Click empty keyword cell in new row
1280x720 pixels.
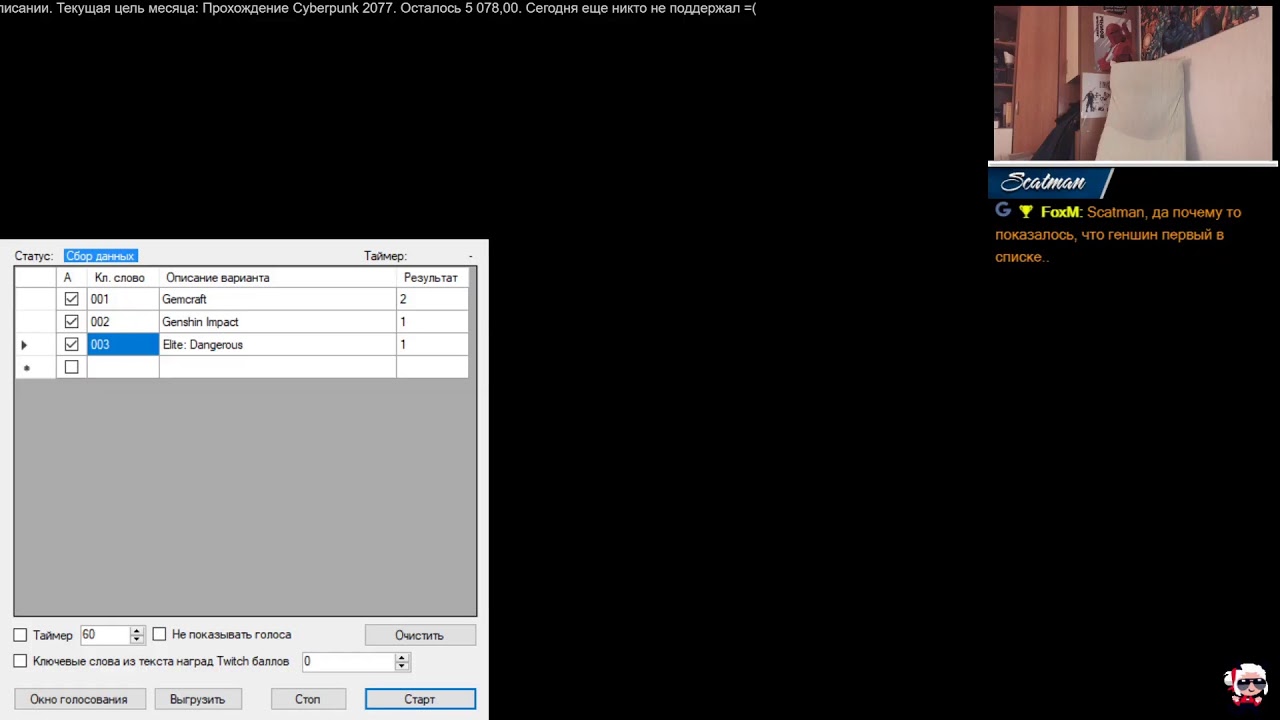[123, 367]
